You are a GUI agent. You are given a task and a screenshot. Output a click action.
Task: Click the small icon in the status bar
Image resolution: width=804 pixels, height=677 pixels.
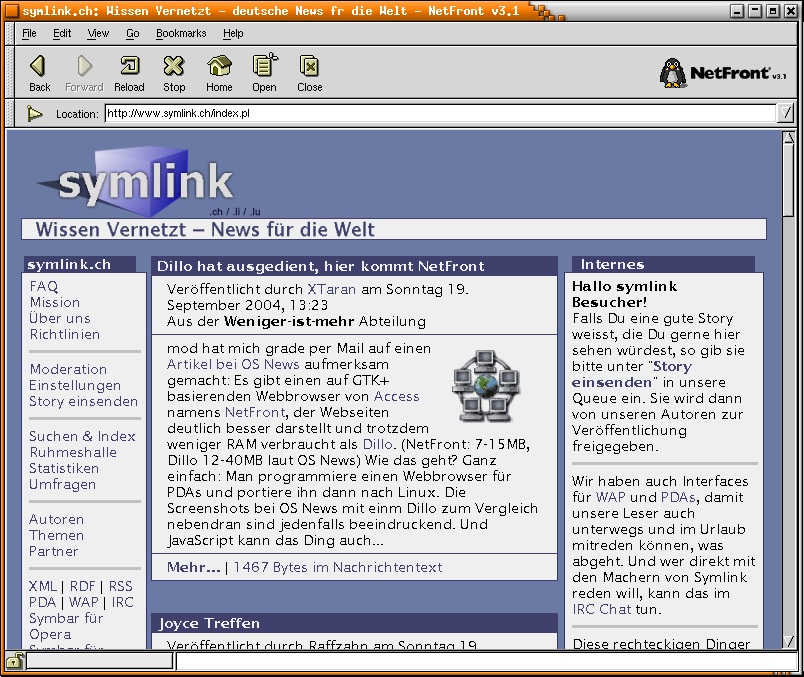point(14,660)
